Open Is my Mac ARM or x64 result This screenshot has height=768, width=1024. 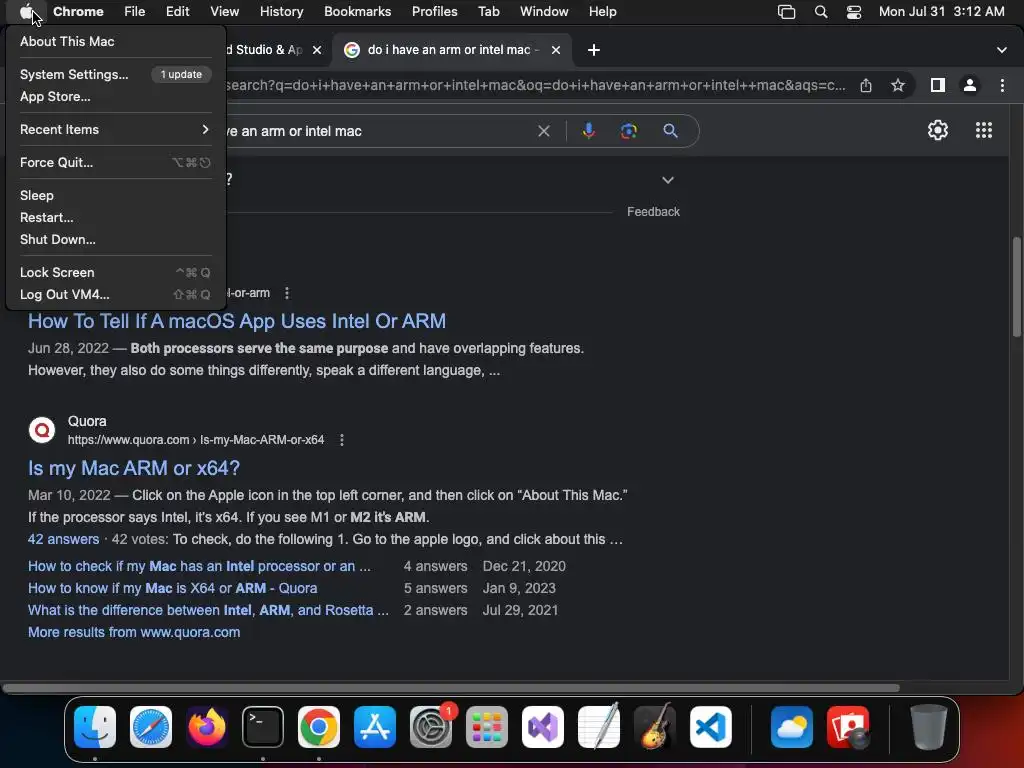tap(134, 468)
